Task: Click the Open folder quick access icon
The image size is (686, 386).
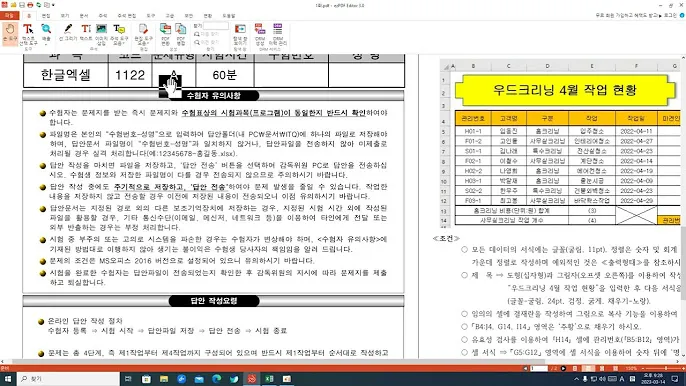Action: coord(14,5)
